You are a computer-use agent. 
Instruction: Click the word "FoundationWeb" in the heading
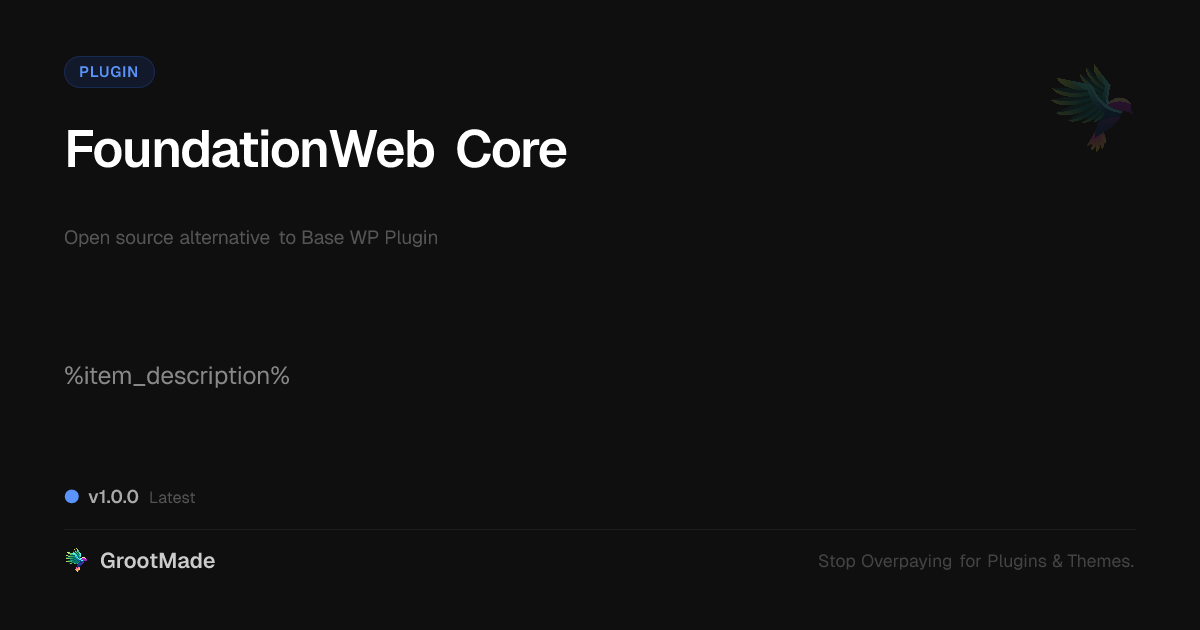pyautogui.click(x=250, y=150)
